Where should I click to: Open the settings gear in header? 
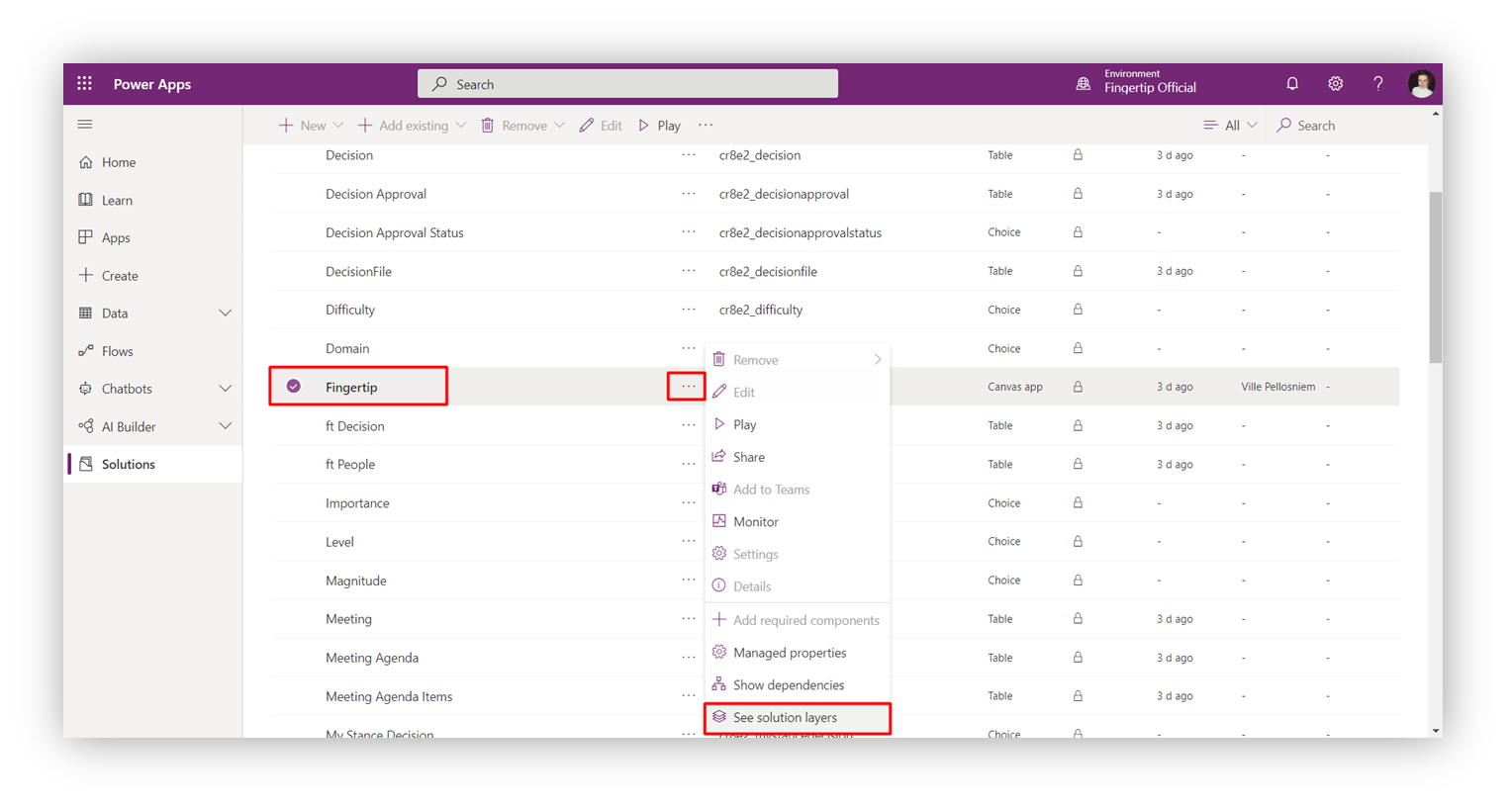pyautogui.click(x=1335, y=84)
